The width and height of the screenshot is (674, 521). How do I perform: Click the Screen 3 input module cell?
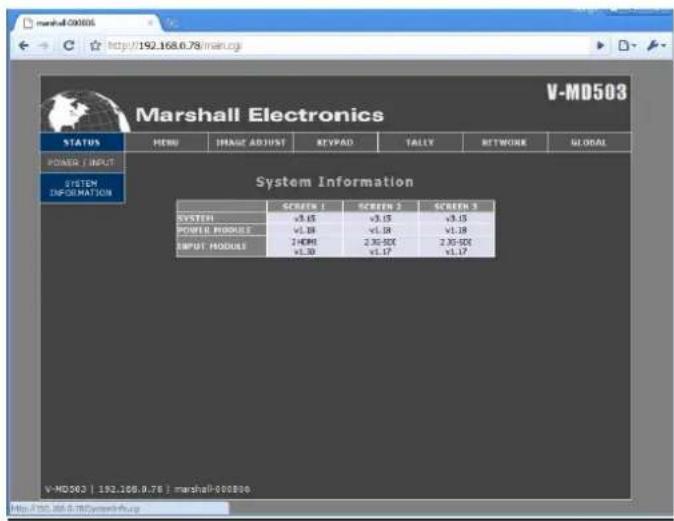pos(456,247)
